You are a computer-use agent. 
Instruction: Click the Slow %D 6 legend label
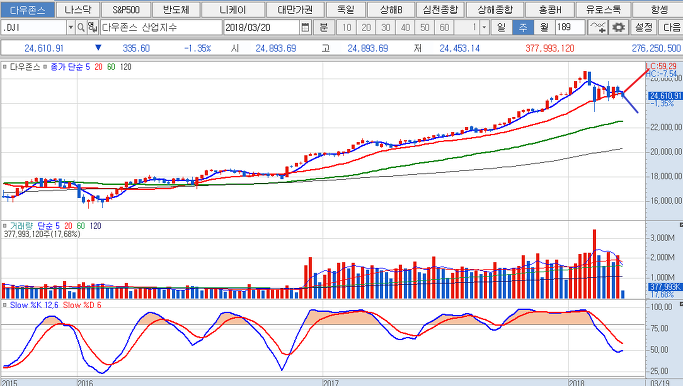tap(82, 305)
